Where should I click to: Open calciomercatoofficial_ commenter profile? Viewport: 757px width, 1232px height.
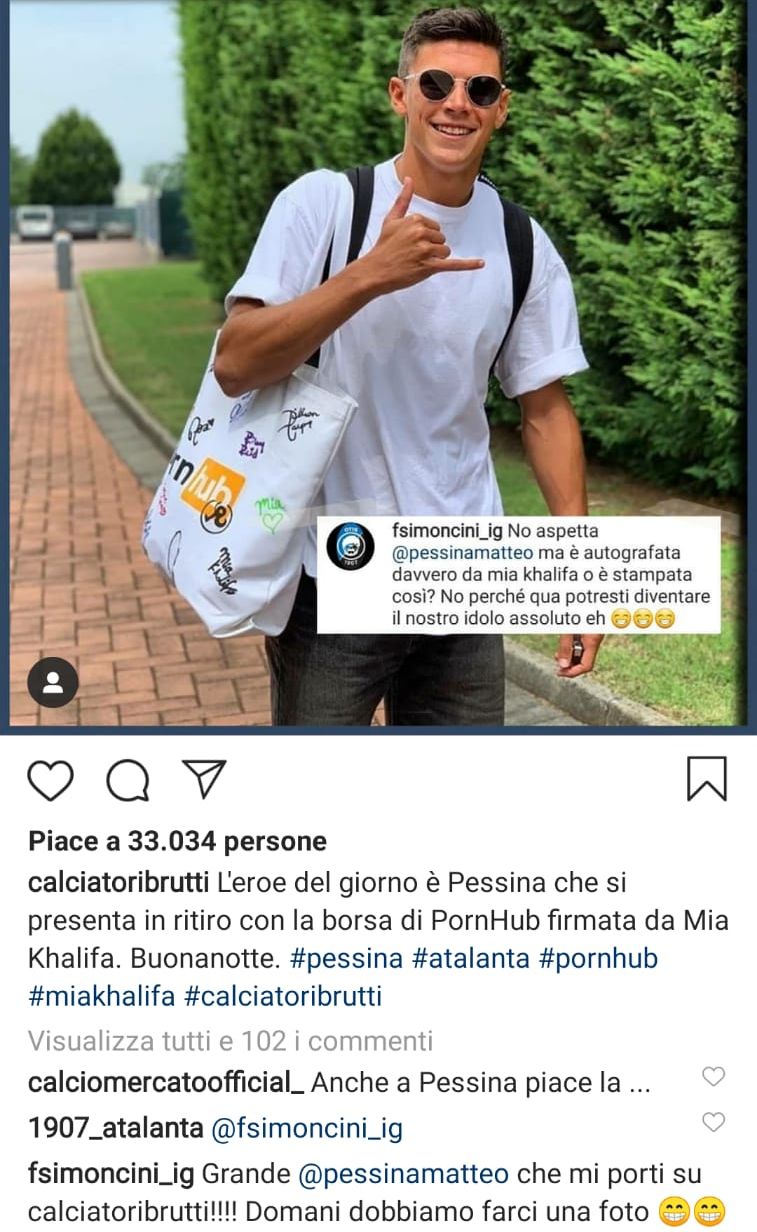pos(166,1084)
